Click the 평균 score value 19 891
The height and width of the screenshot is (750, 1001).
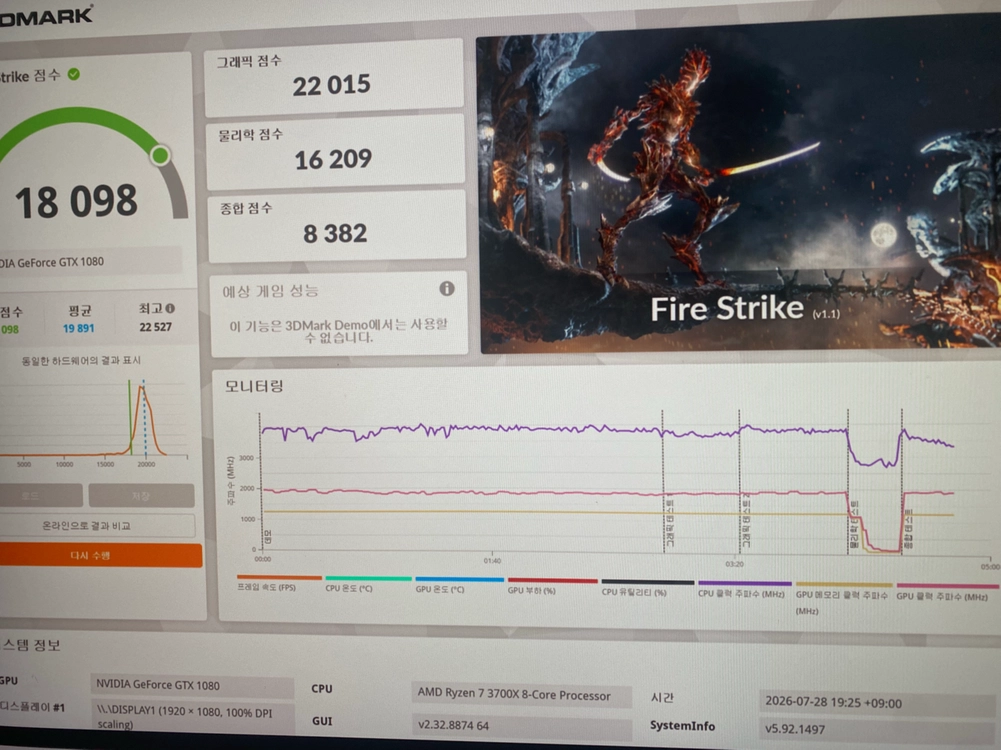(79, 328)
